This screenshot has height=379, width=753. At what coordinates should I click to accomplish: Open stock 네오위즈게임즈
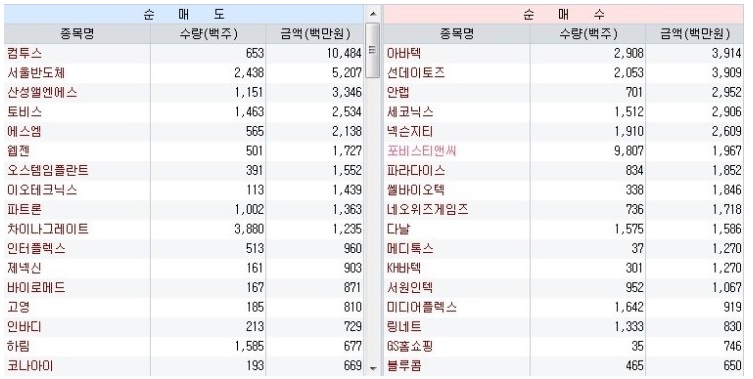[427, 209]
